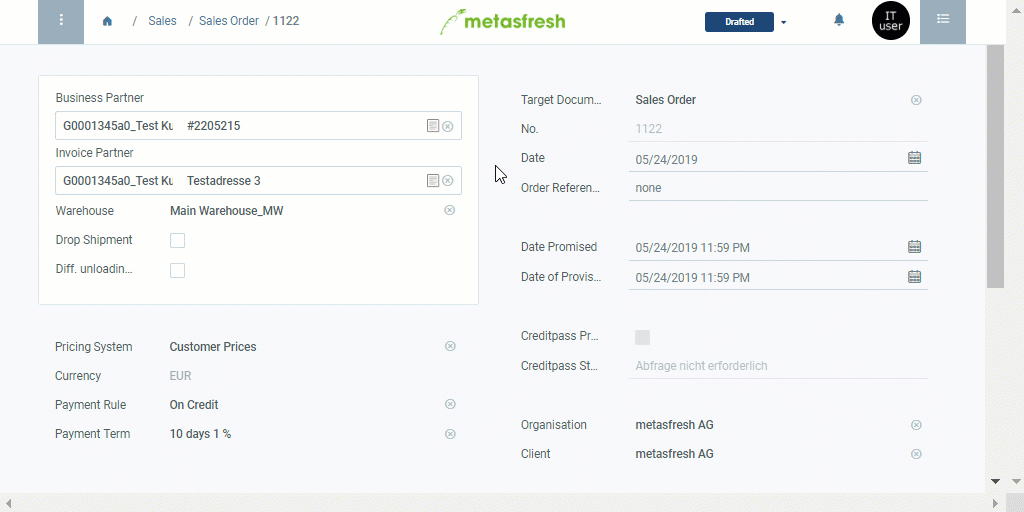Clear the Warehouse selection
This screenshot has height=512, width=1024.
pyautogui.click(x=449, y=210)
